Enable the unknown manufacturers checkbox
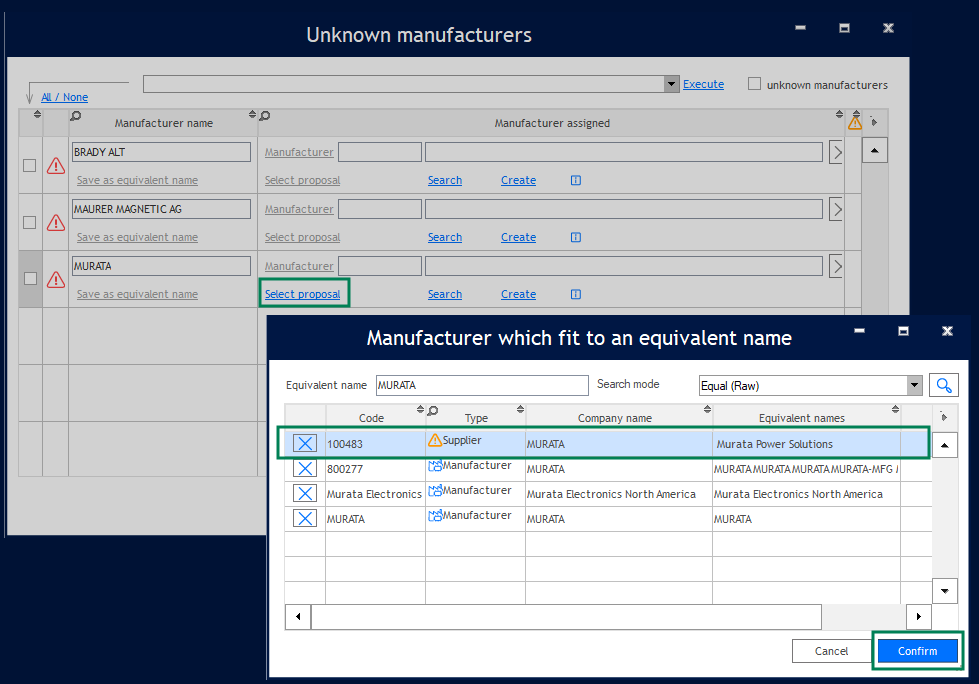Image resolution: width=979 pixels, height=684 pixels. (x=755, y=85)
